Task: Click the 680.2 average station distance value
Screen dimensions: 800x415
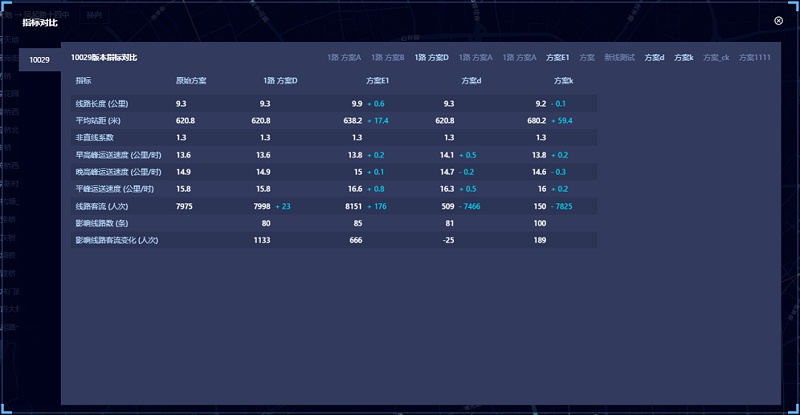Action: click(x=537, y=120)
